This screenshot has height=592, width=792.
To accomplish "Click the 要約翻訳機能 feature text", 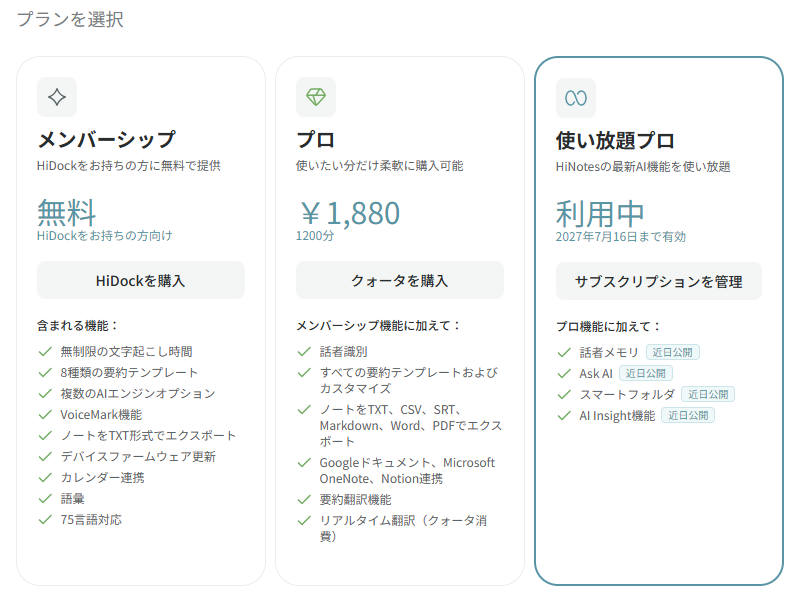I will click(356, 500).
